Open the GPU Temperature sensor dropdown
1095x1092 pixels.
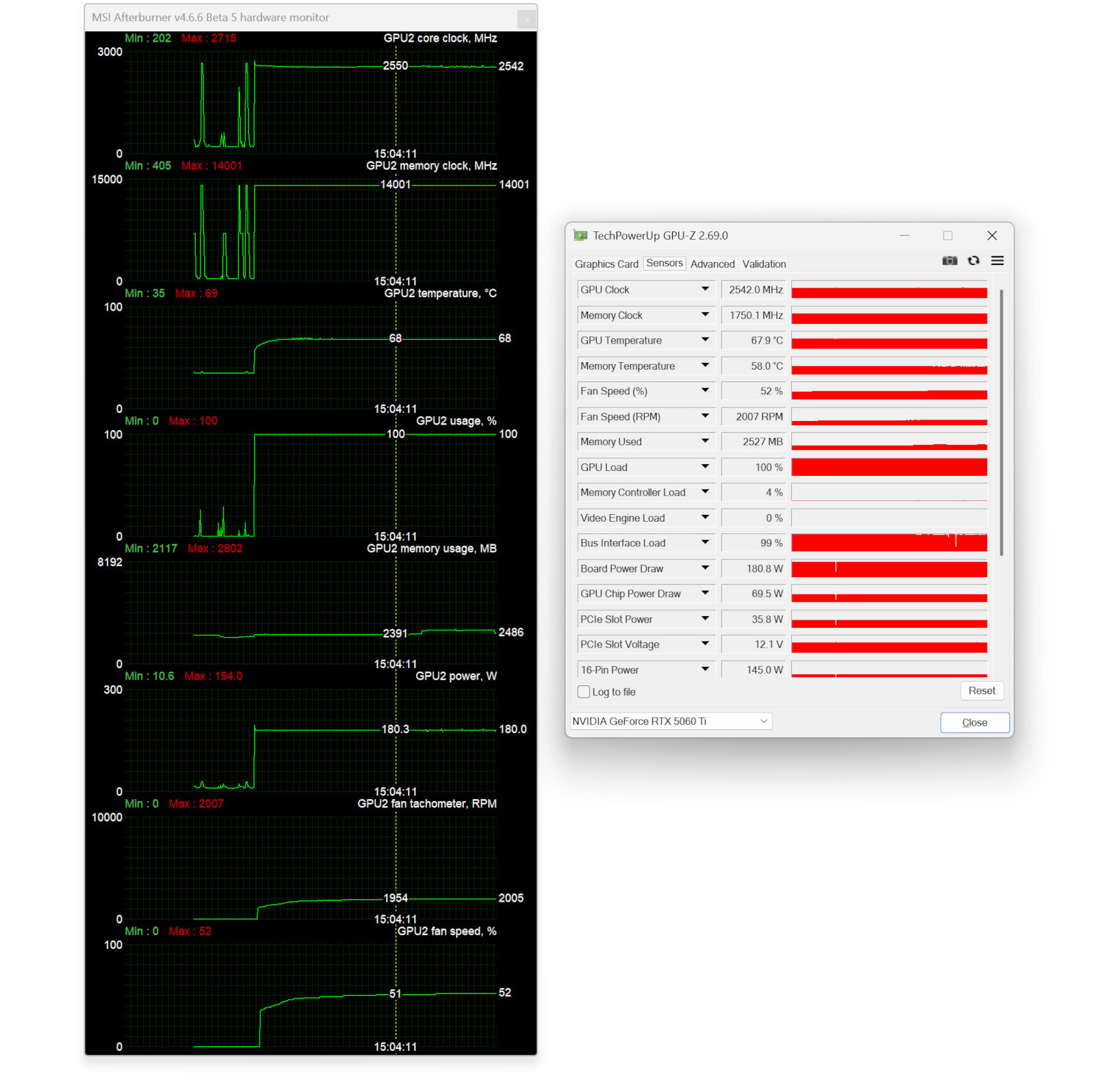point(705,340)
